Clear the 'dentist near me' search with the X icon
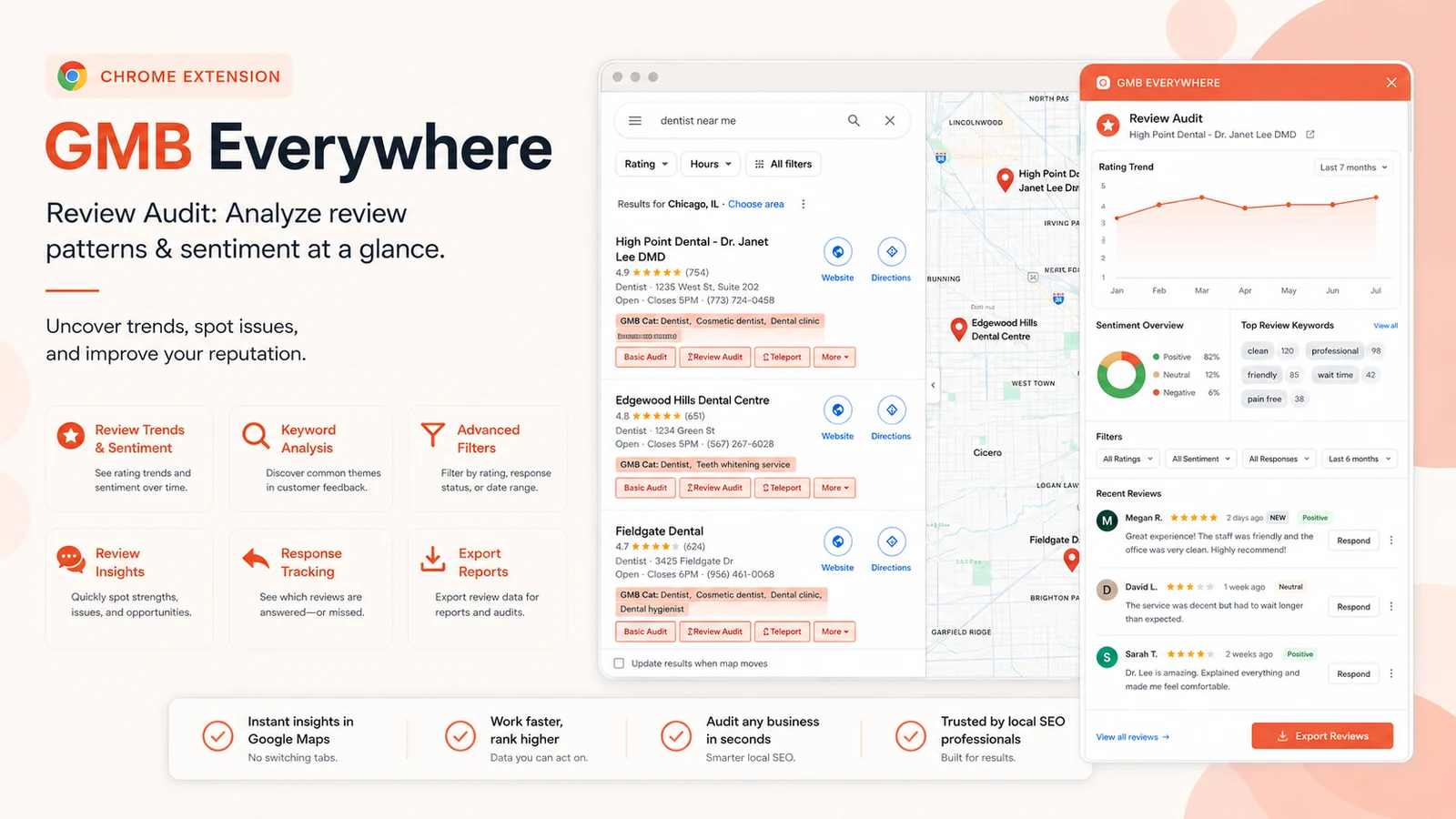Screen dimensions: 1456x819 (x=890, y=120)
